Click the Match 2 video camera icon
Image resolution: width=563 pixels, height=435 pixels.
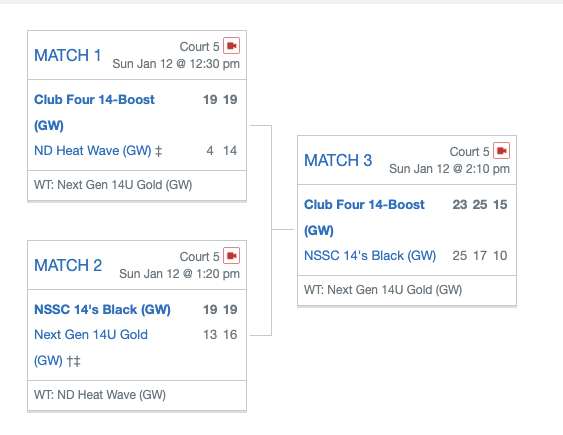(x=232, y=256)
